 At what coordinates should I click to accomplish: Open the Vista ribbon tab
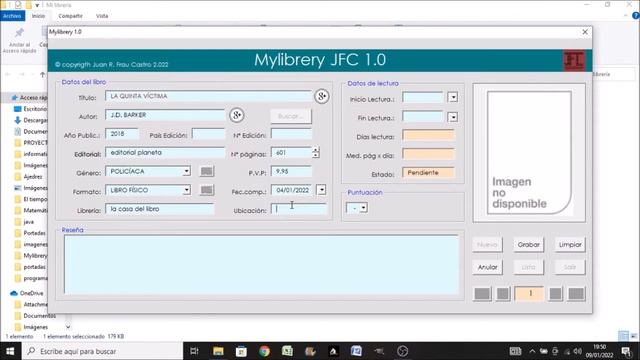coord(102,16)
